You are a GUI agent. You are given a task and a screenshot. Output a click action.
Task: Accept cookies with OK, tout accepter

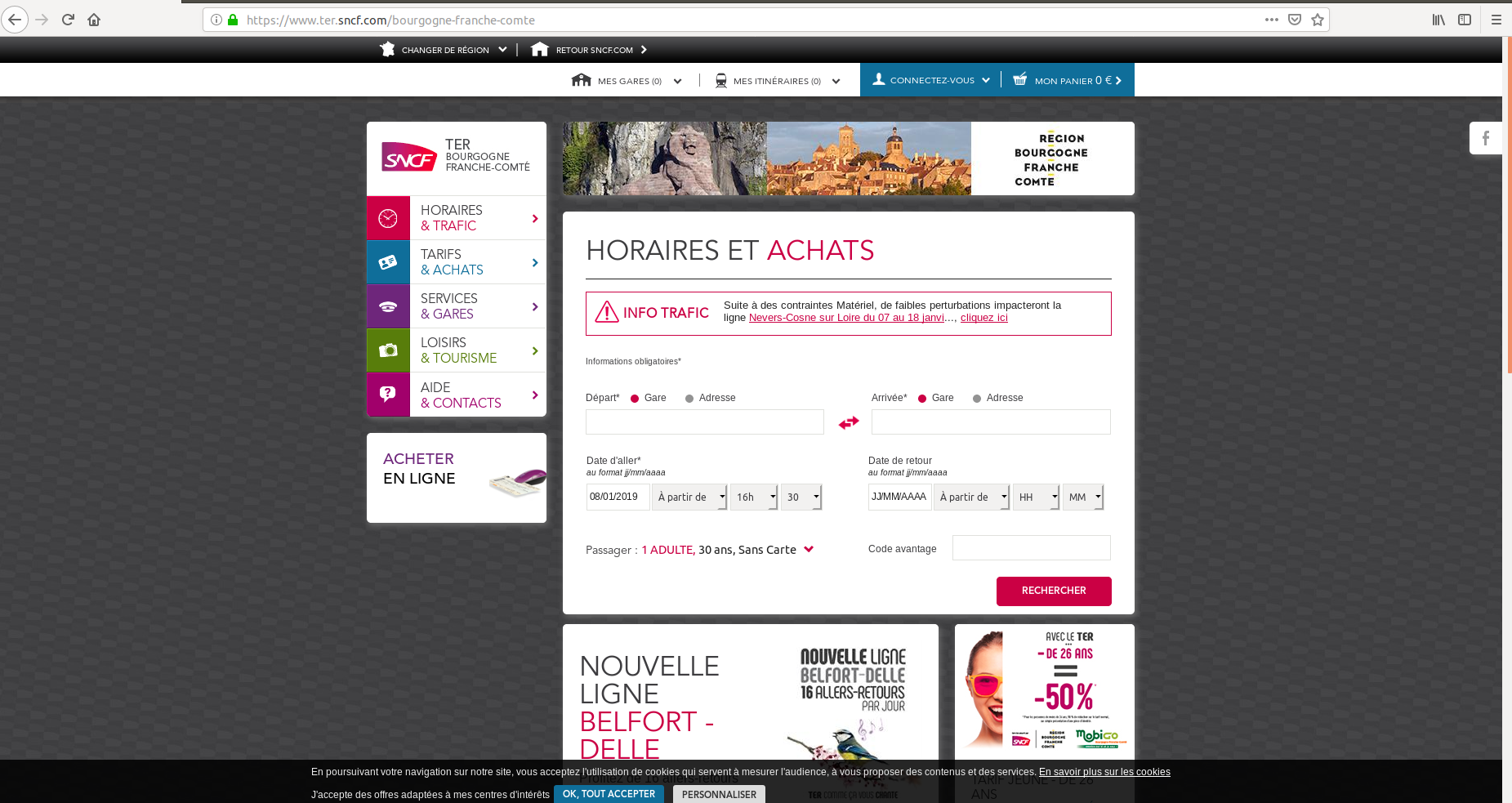point(609,793)
